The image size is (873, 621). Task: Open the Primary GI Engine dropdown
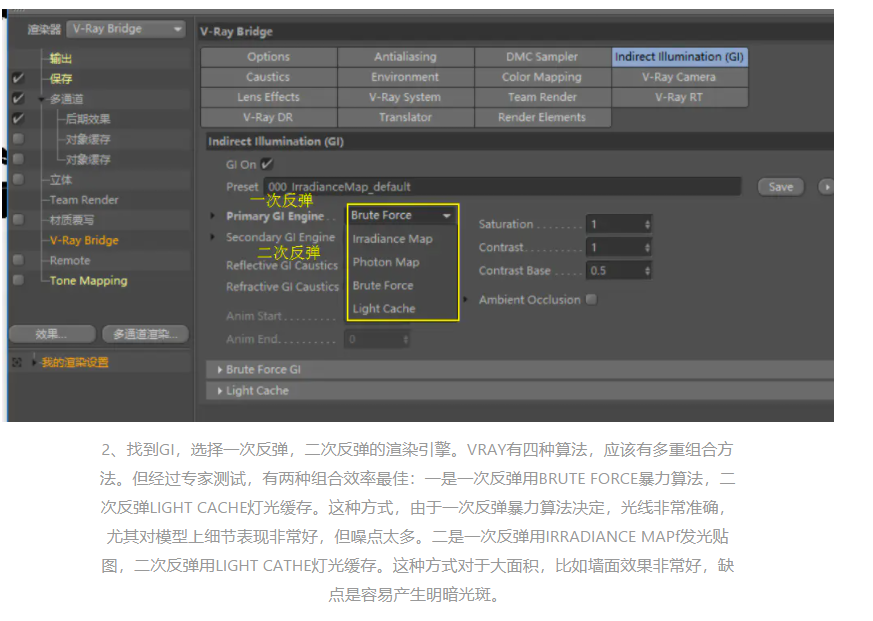coord(401,215)
